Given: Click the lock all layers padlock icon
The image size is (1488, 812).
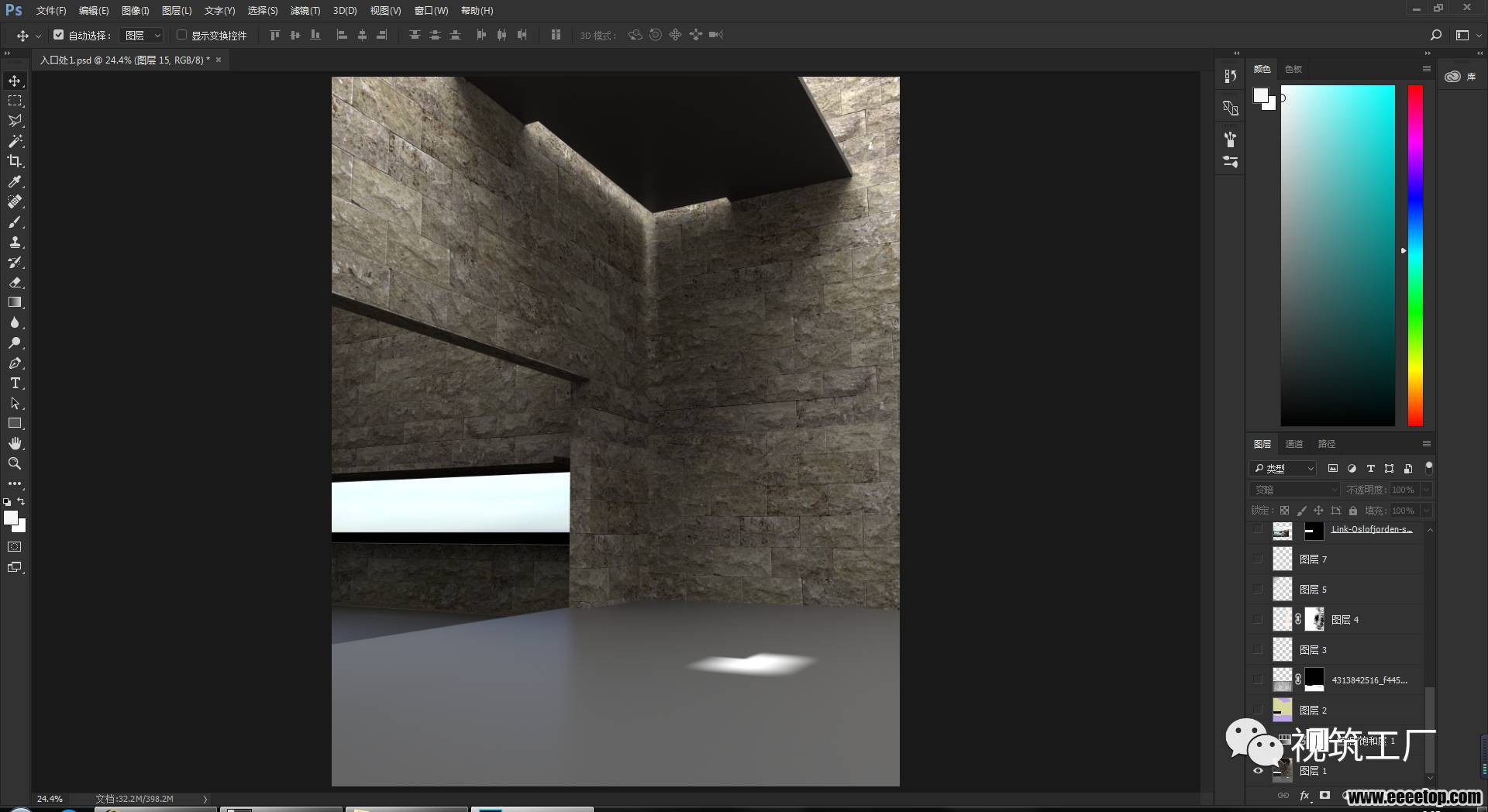Looking at the screenshot, I should 1352,511.
